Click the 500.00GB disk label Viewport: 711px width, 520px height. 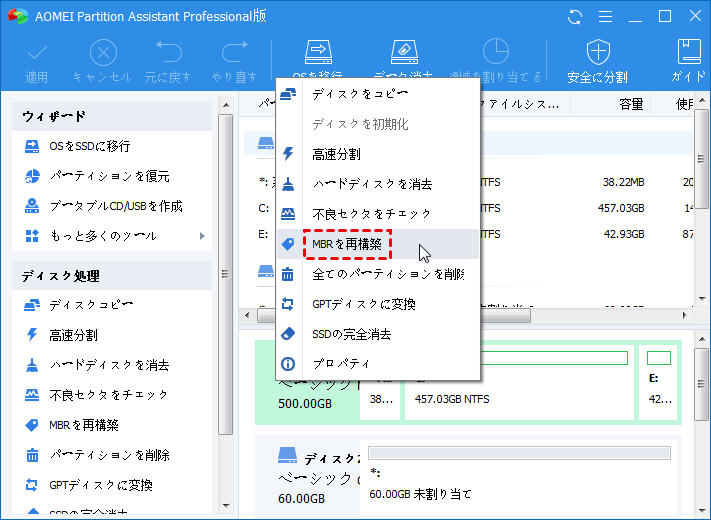(x=305, y=403)
